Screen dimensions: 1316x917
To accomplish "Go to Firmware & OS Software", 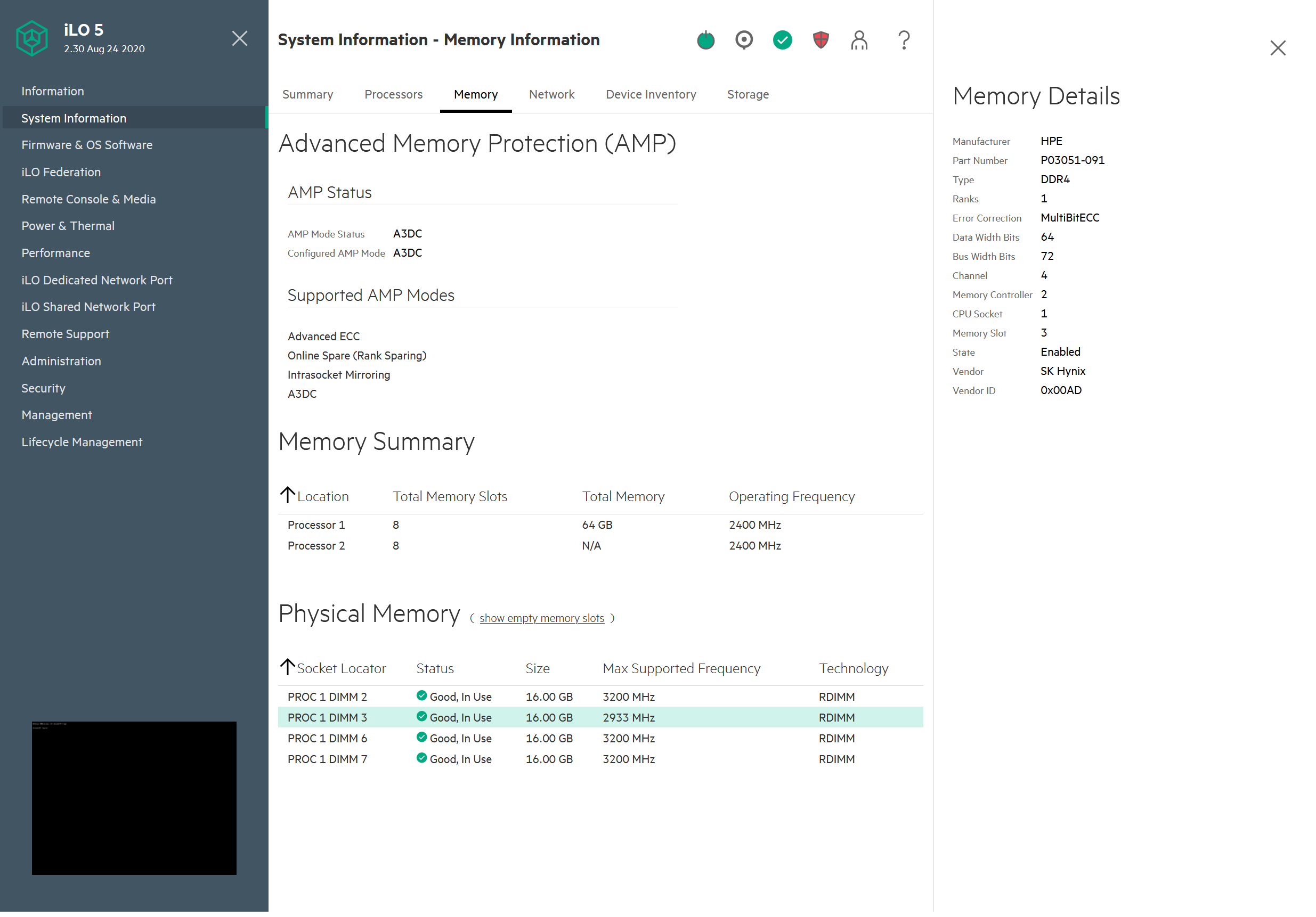I will pyautogui.click(x=86, y=145).
